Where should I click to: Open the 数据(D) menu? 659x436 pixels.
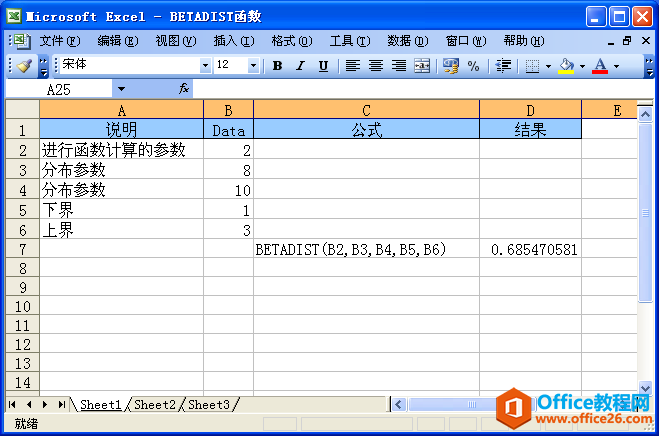(408, 41)
